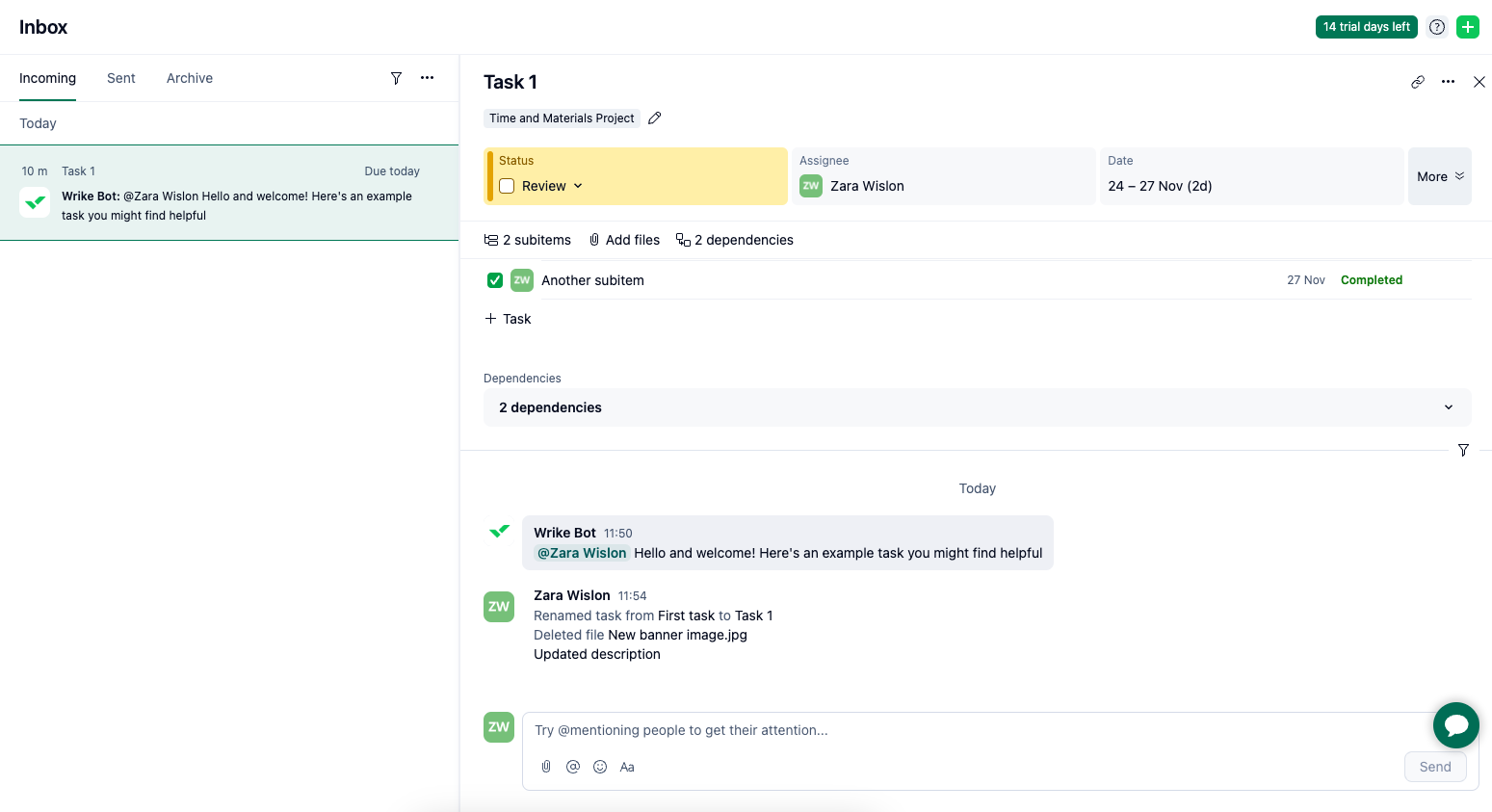The image size is (1492, 812).
Task: Click the Wrike Bot avatar in inbox item
Action: (x=35, y=202)
